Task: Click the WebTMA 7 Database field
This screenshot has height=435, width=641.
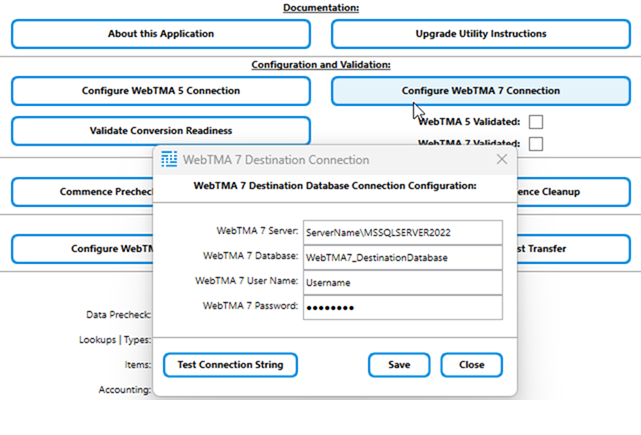Action: (403, 258)
